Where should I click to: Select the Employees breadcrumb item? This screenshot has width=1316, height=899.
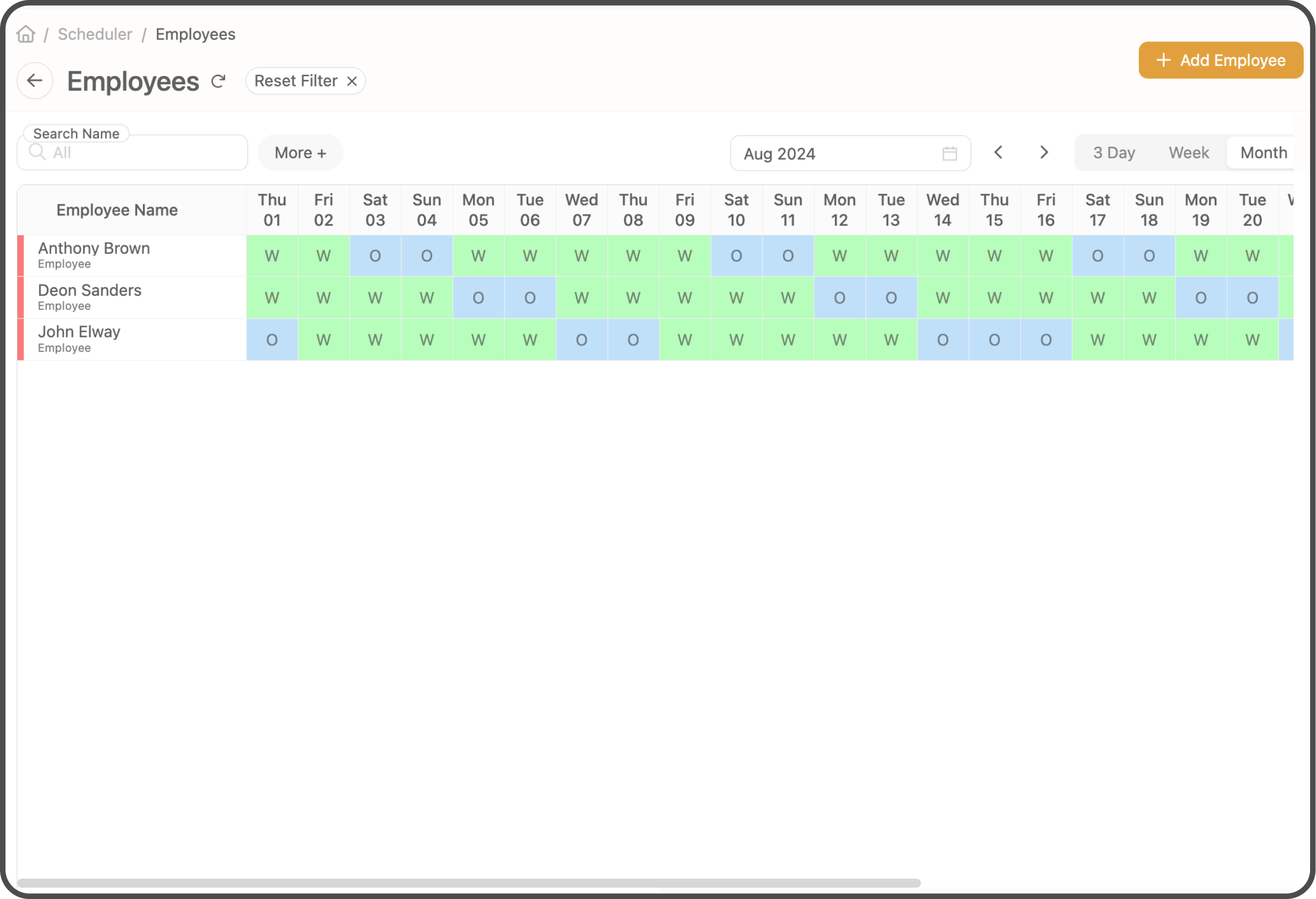[195, 34]
